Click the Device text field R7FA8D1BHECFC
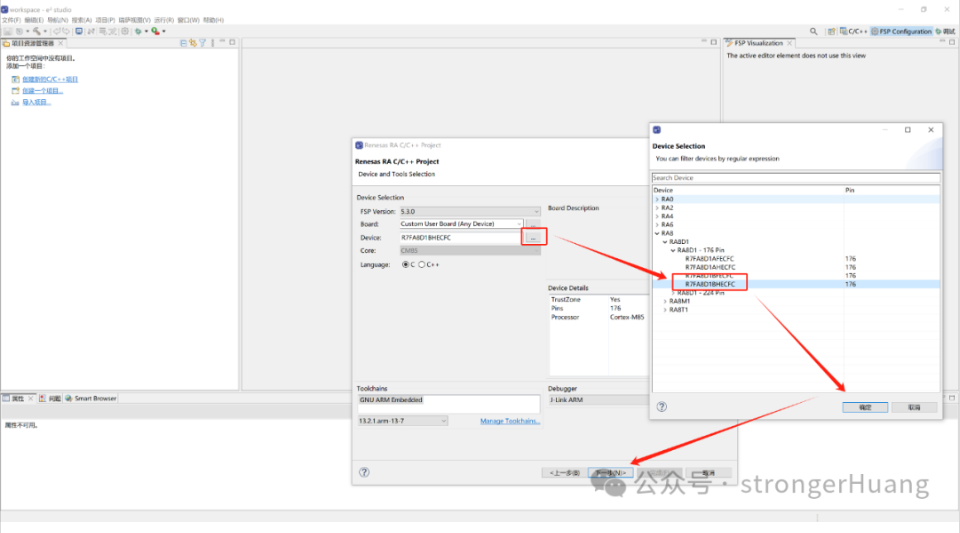960x533 pixels. tap(460, 237)
